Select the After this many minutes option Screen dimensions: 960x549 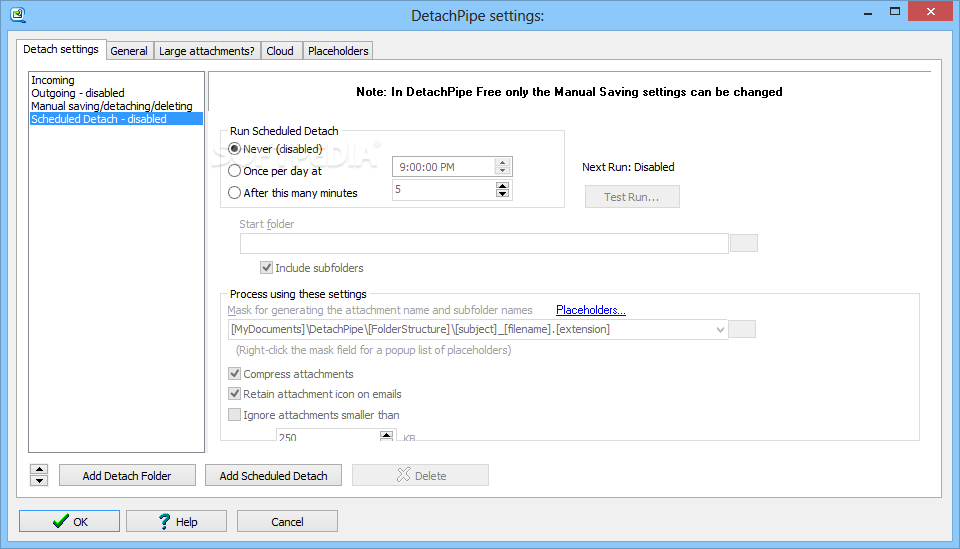click(234, 193)
